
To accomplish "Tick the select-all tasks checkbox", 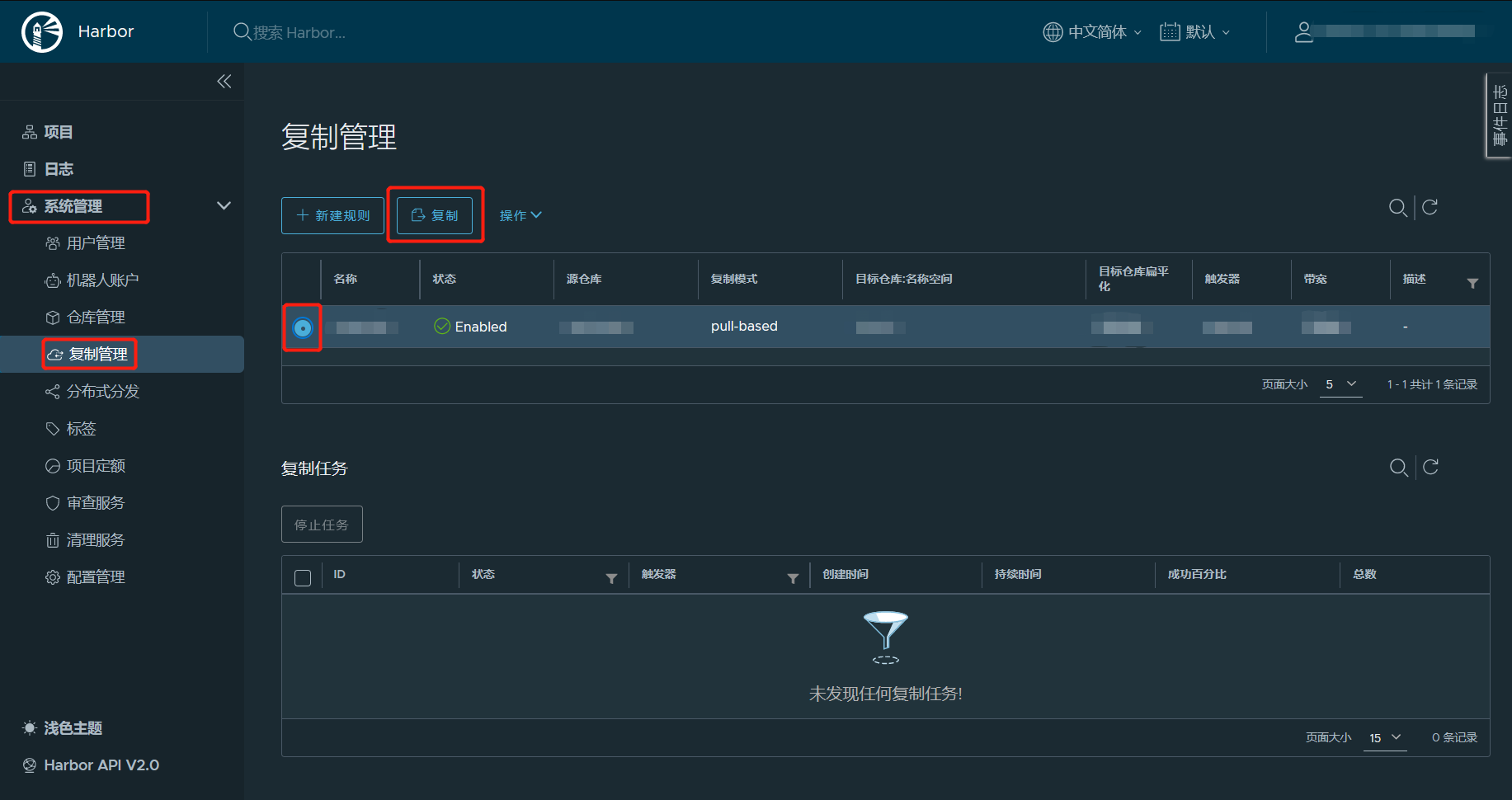I will click(303, 577).
